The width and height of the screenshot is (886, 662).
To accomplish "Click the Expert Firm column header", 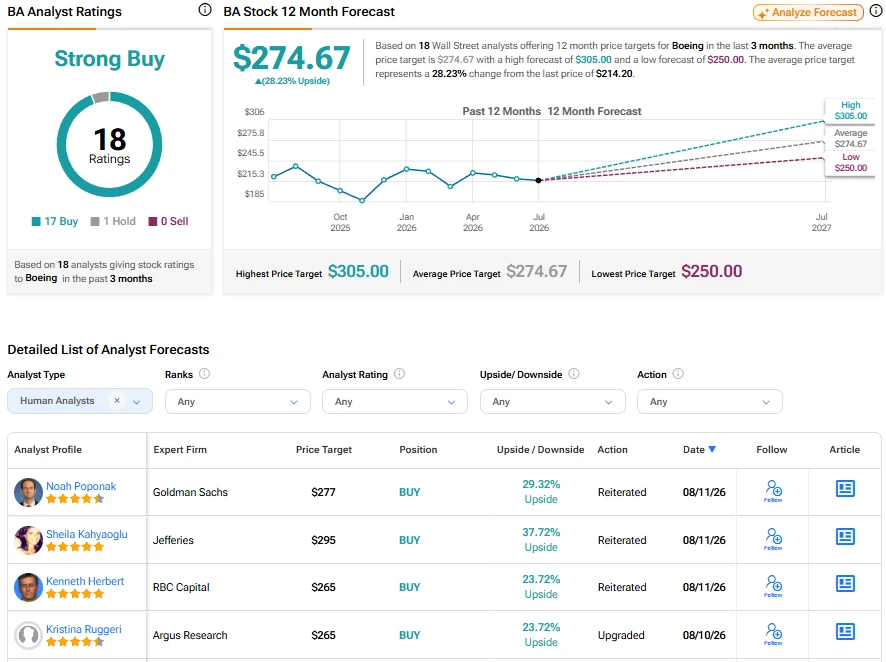I will coord(180,450).
